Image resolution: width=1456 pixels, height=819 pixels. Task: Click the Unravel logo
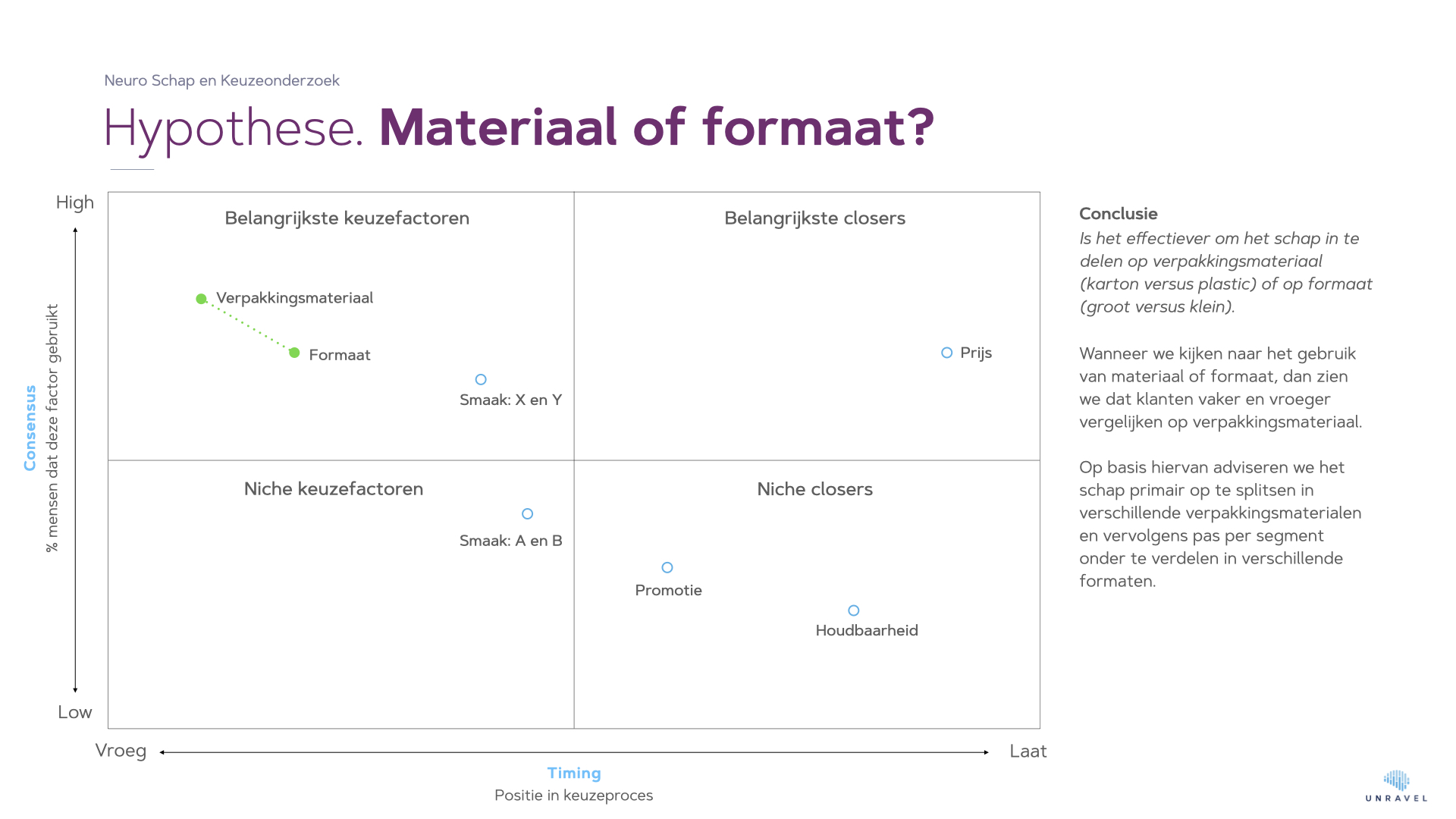(1396, 786)
